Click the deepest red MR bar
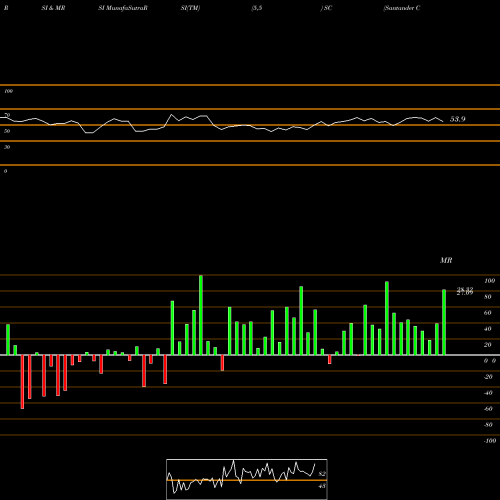The image size is (500, 500). [22, 382]
